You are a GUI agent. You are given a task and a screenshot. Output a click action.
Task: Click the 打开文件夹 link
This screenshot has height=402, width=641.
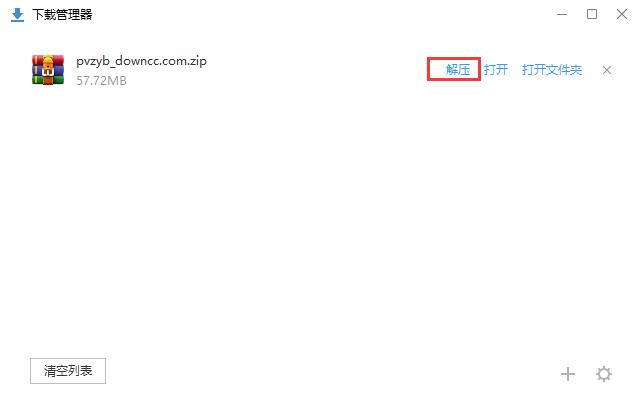coord(551,70)
